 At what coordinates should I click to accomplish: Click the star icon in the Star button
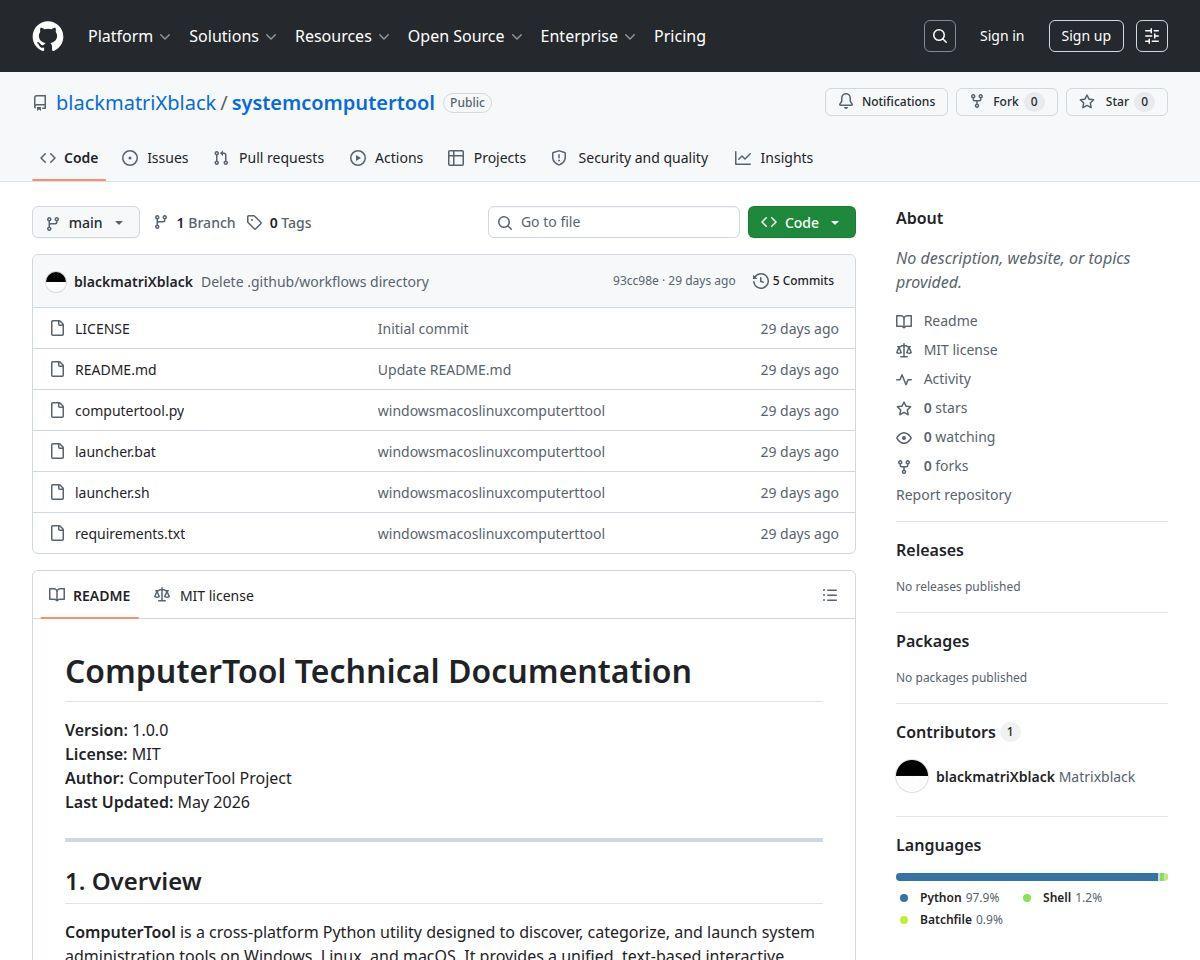1087,102
